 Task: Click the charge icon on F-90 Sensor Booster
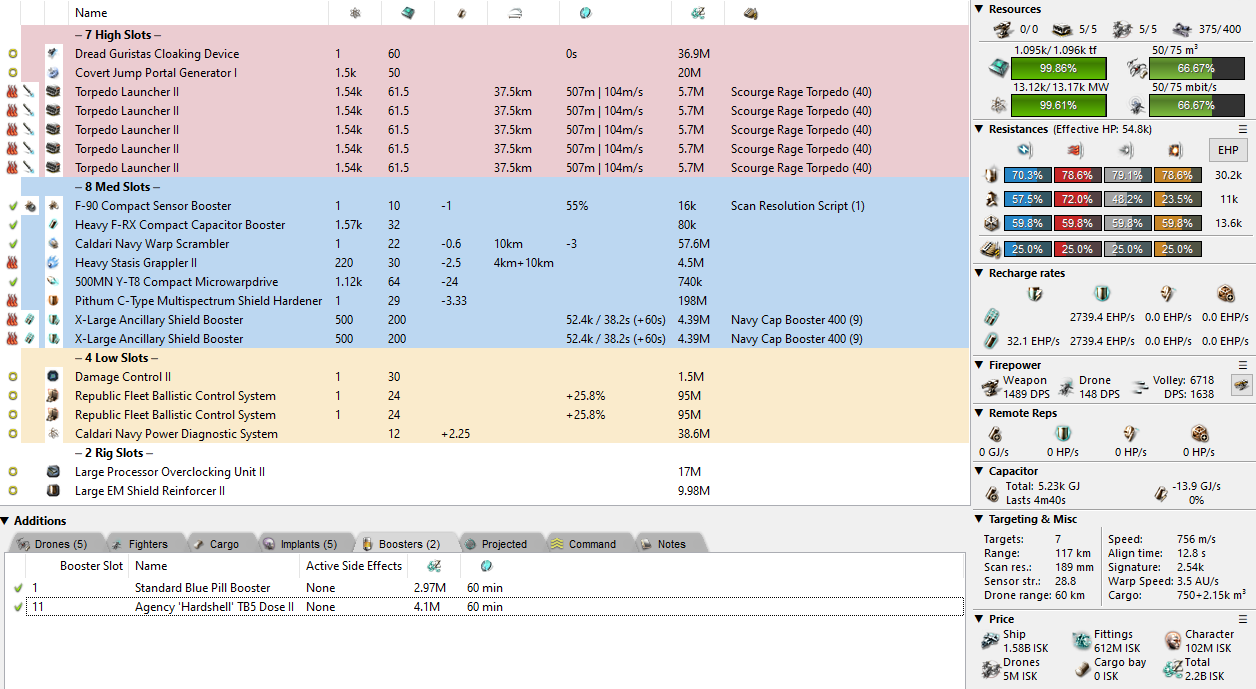[x=31, y=206]
